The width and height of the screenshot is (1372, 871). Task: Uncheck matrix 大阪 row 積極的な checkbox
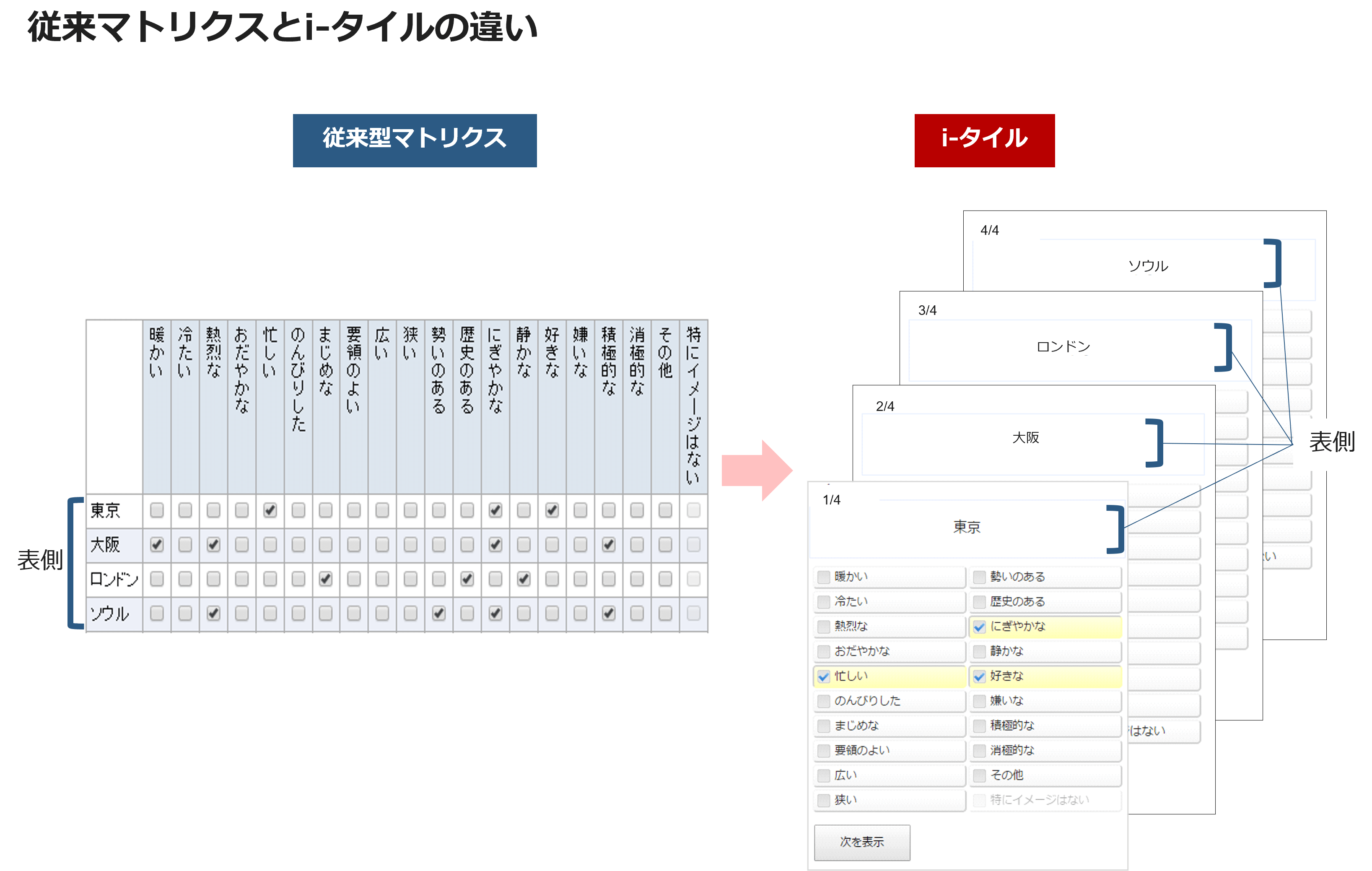coord(609,545)
